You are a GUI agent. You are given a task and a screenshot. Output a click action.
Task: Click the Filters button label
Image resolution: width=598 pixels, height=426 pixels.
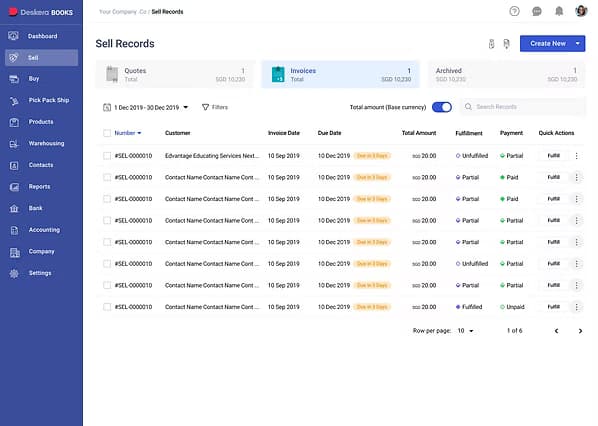[x=220, y=107]
